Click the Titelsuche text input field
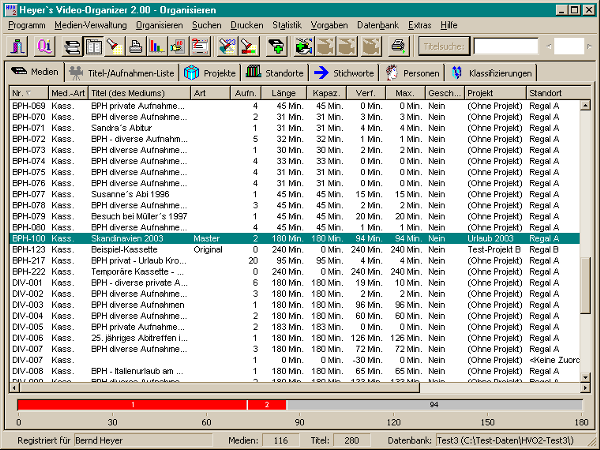This screenshot has height=450, width=600. [x=507, y=46]
